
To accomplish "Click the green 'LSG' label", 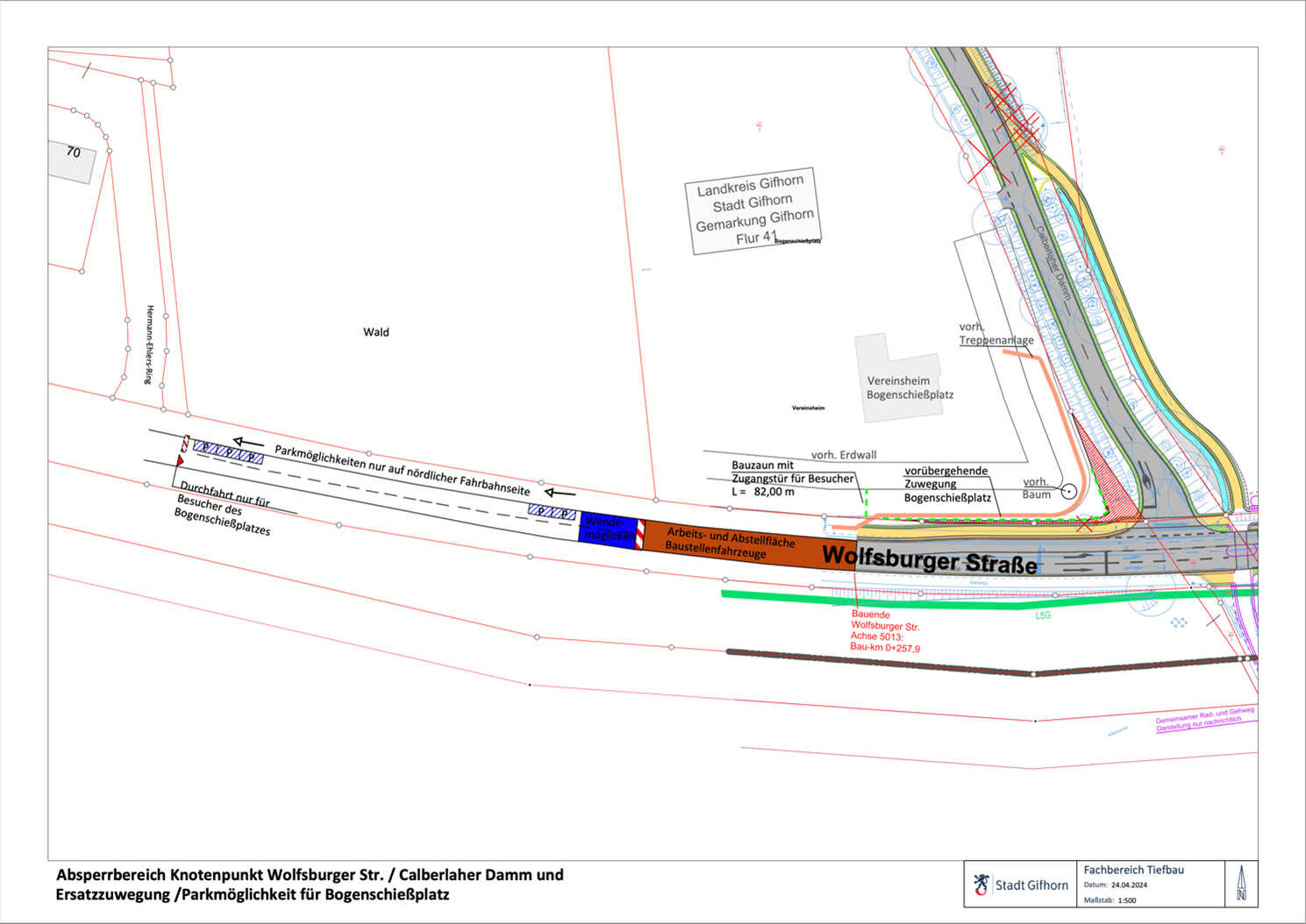I will tap(1043, 615).
